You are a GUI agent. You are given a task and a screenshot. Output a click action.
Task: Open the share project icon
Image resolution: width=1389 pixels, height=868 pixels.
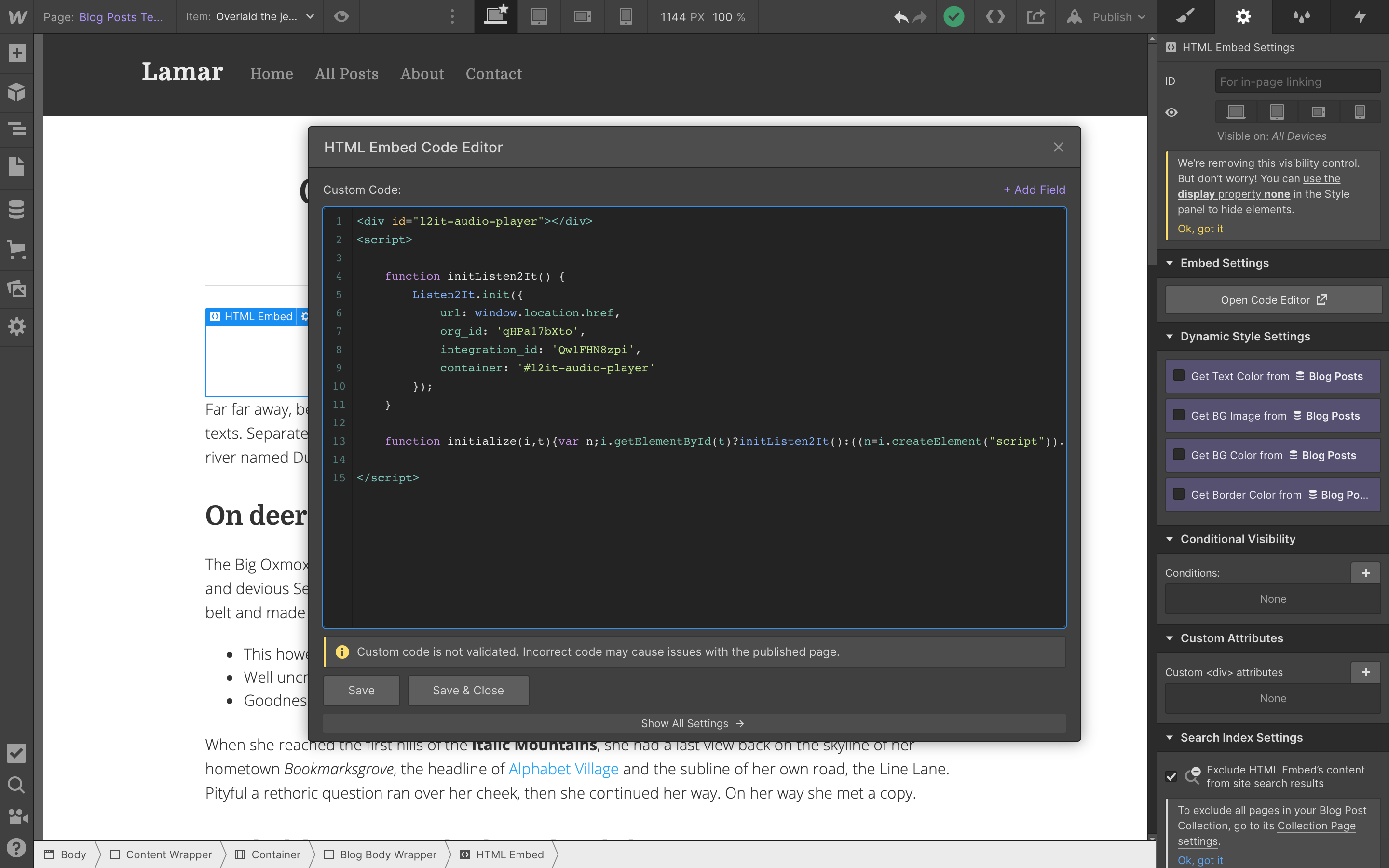click(x=1035, y=17)
